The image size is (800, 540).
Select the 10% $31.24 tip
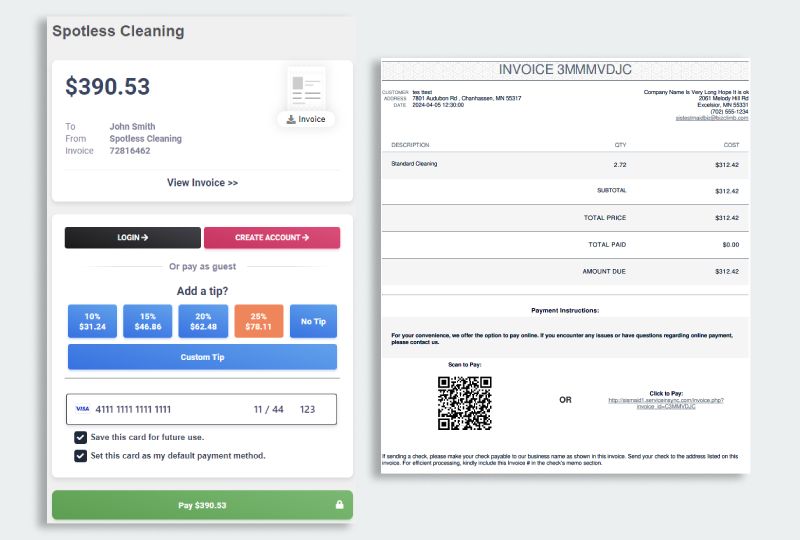pyautogui.click(x=92, y=322)
